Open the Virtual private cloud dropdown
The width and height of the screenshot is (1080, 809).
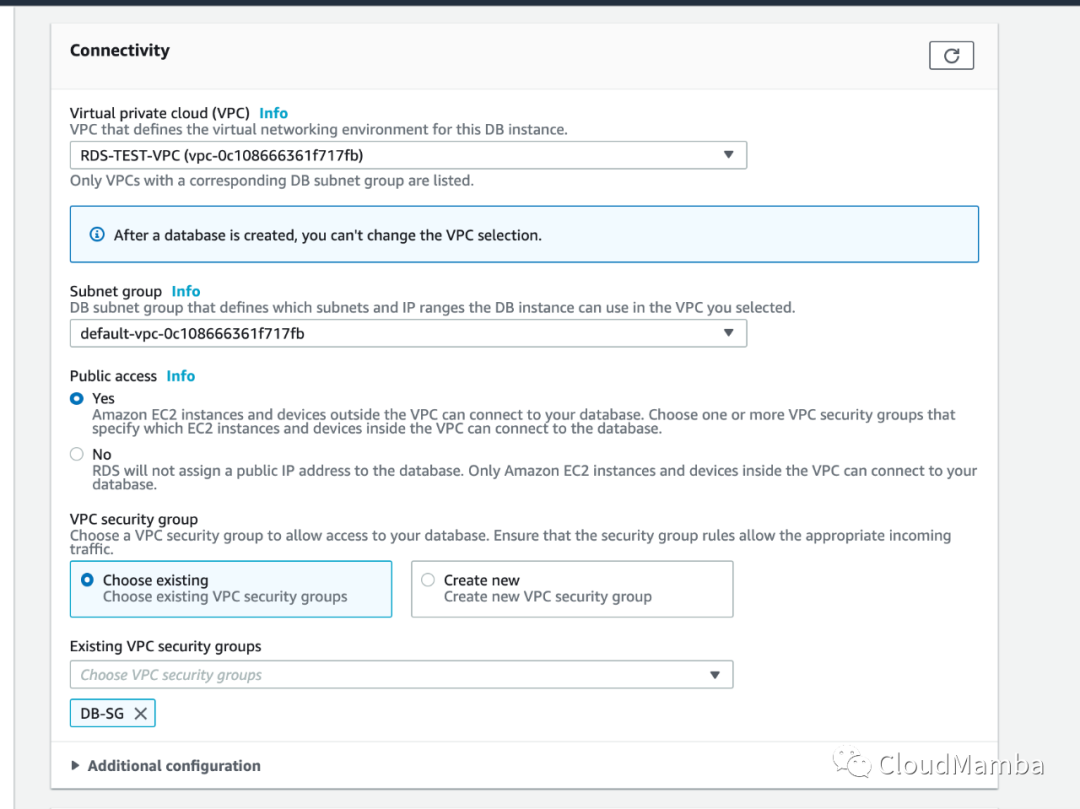coord(407,155)
